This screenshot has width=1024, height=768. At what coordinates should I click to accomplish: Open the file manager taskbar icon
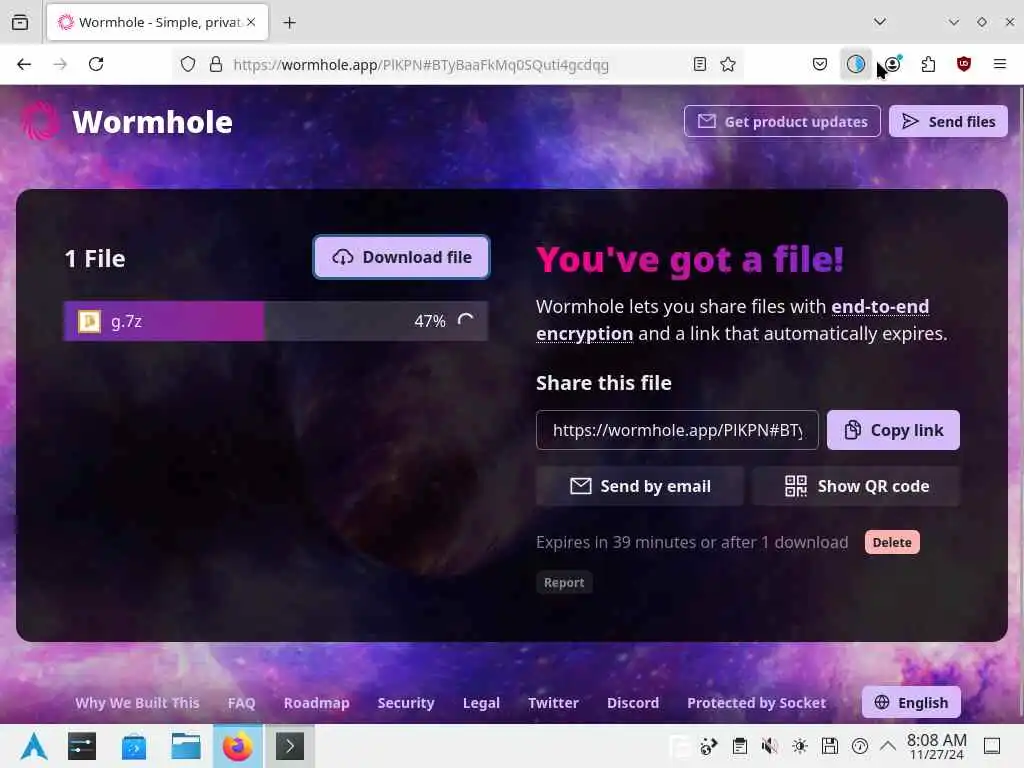click(x=185, y=746)
